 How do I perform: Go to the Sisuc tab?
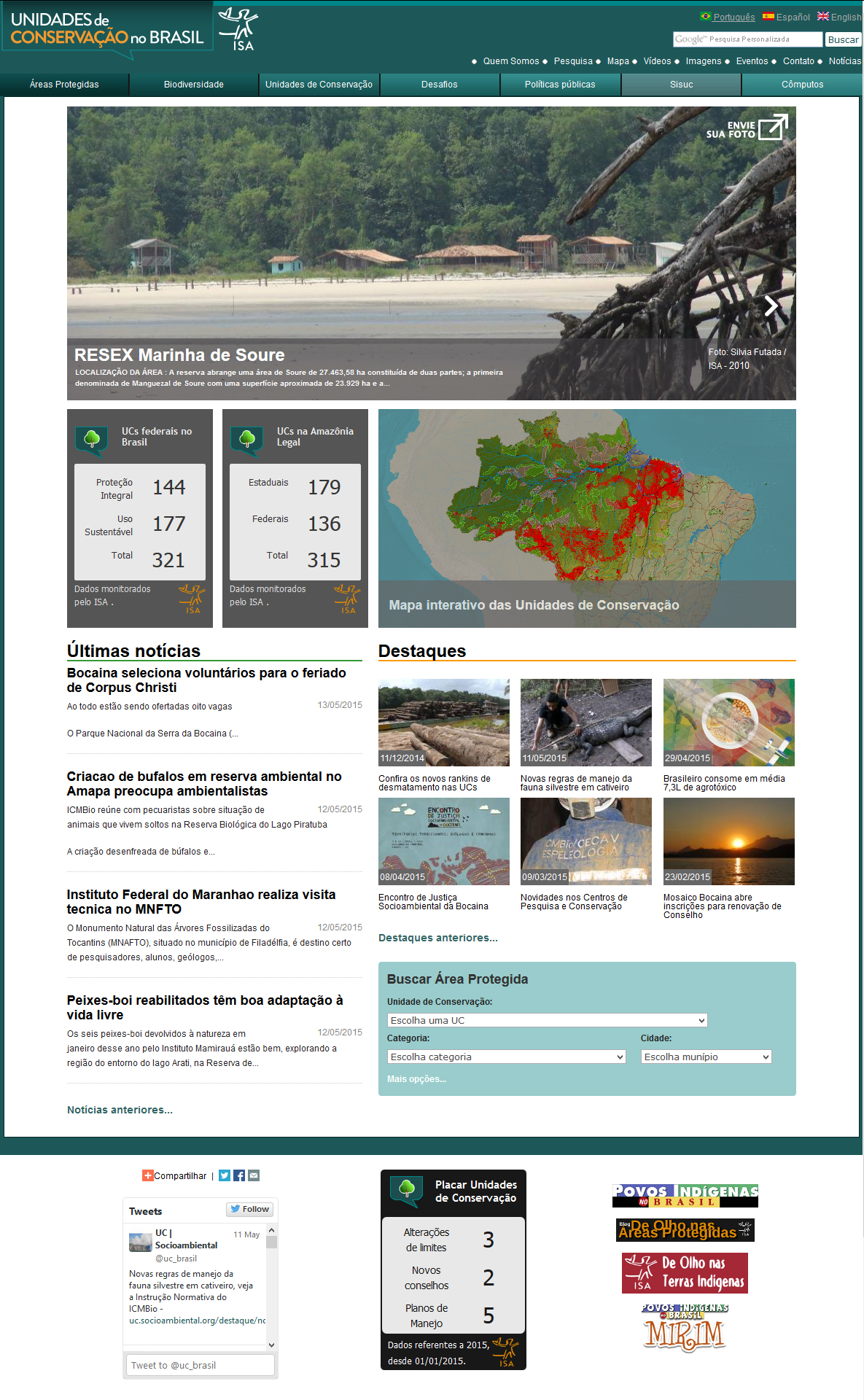coord(681,85)
